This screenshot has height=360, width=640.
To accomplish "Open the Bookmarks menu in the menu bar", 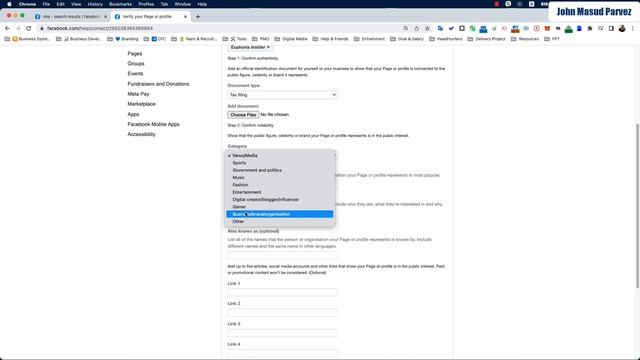I will coord(120,4).
